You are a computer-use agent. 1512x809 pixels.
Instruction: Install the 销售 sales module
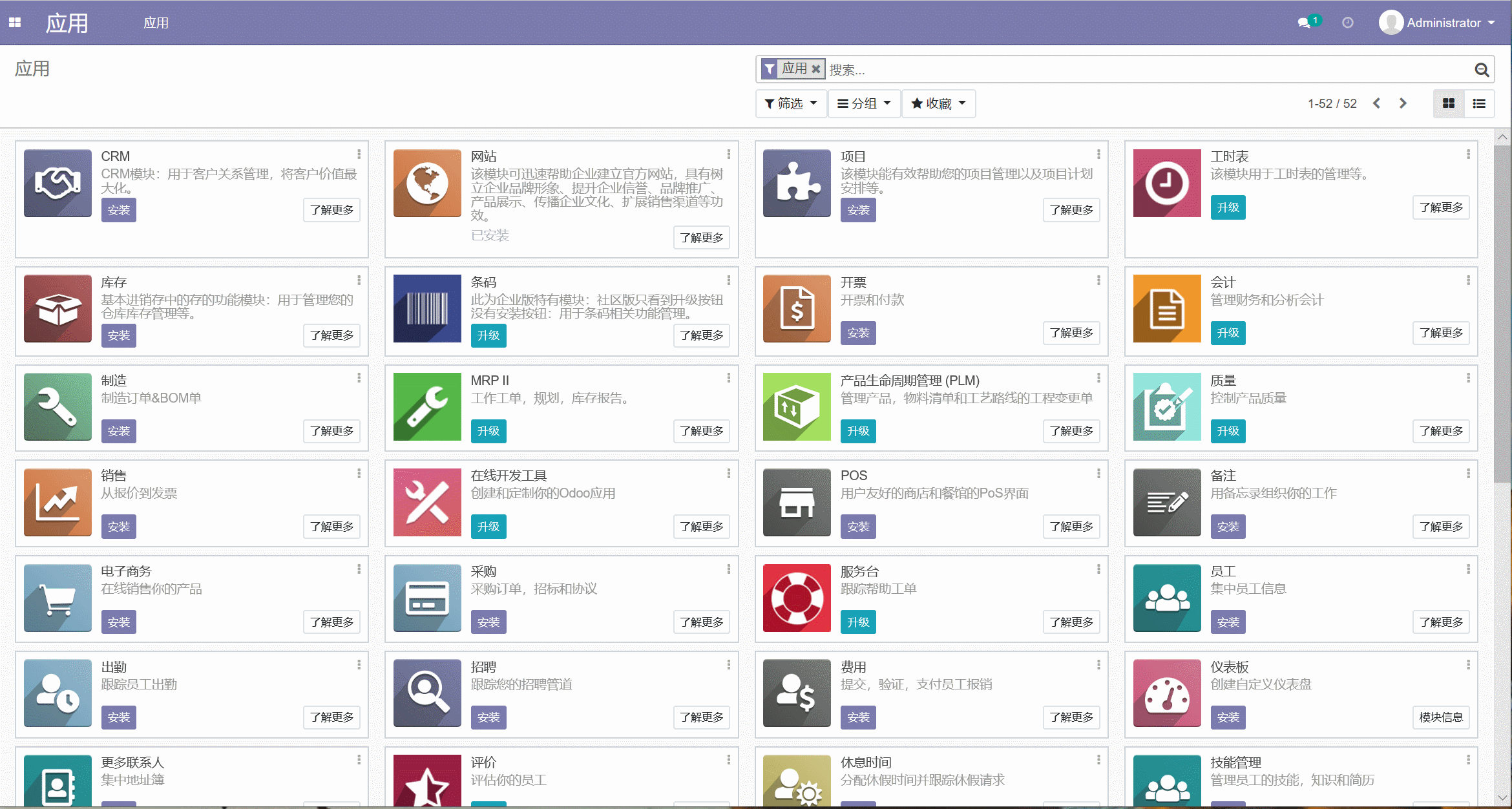click(118, 526)
